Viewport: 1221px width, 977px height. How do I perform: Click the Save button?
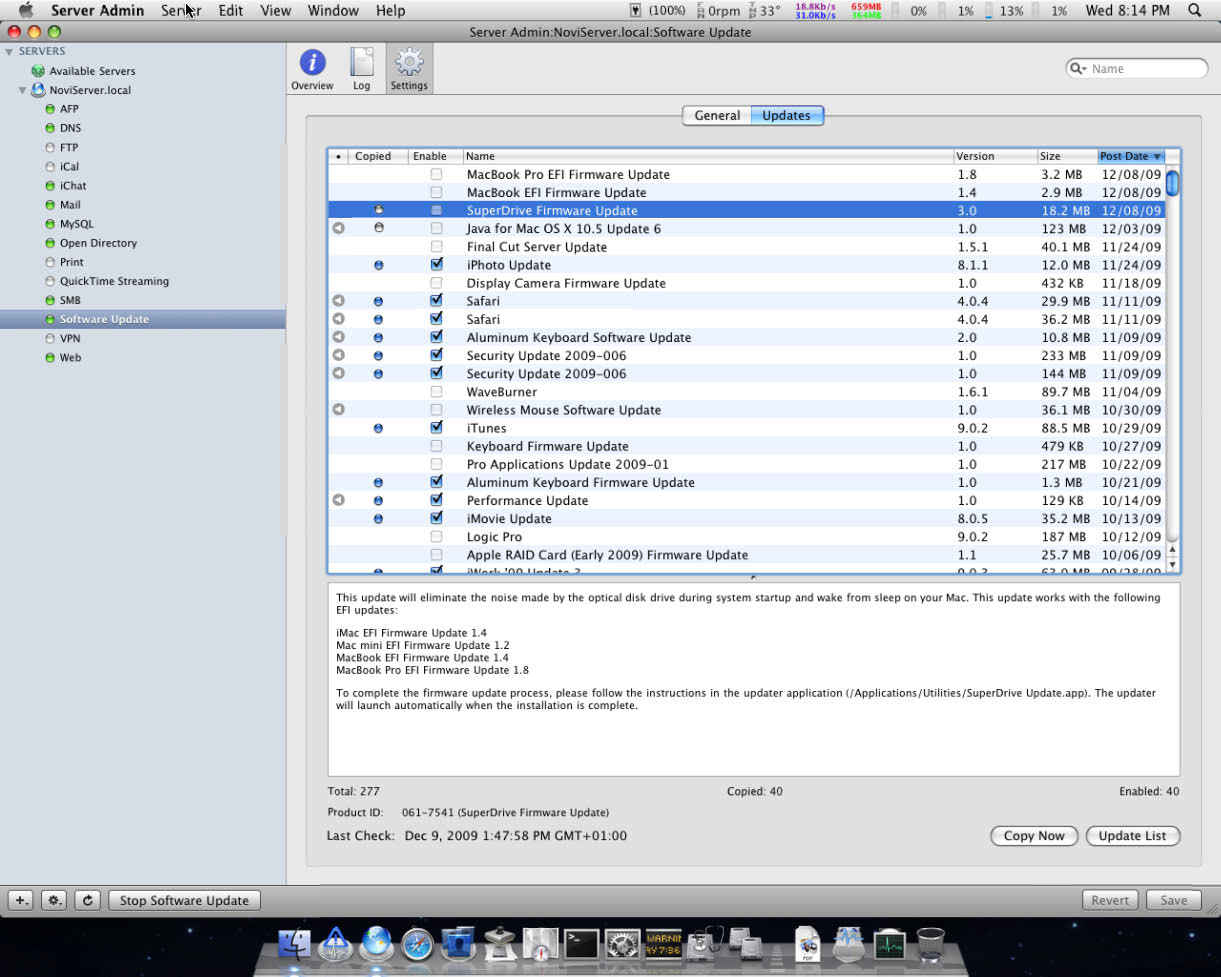point(1173,900)
